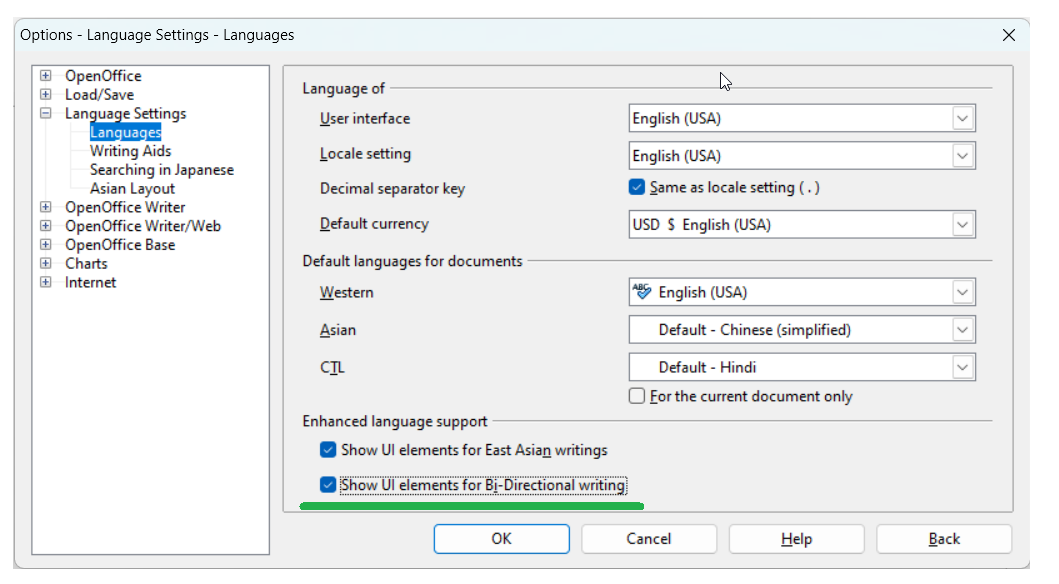The image size is (1059, 584).
Task: Select the Load/Save category label
Action: tap(99, 95)
